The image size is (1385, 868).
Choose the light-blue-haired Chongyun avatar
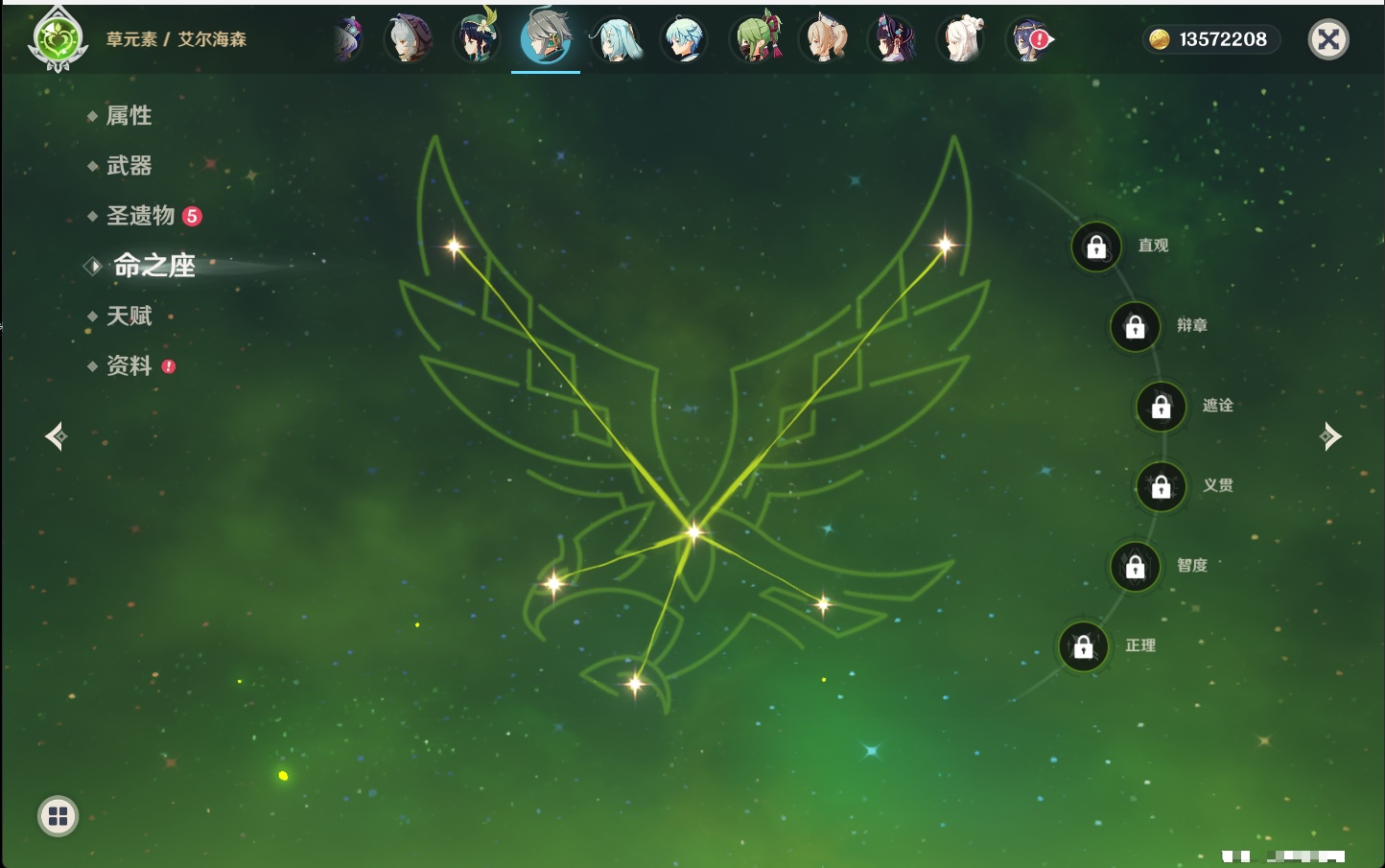tap(684, 39)
